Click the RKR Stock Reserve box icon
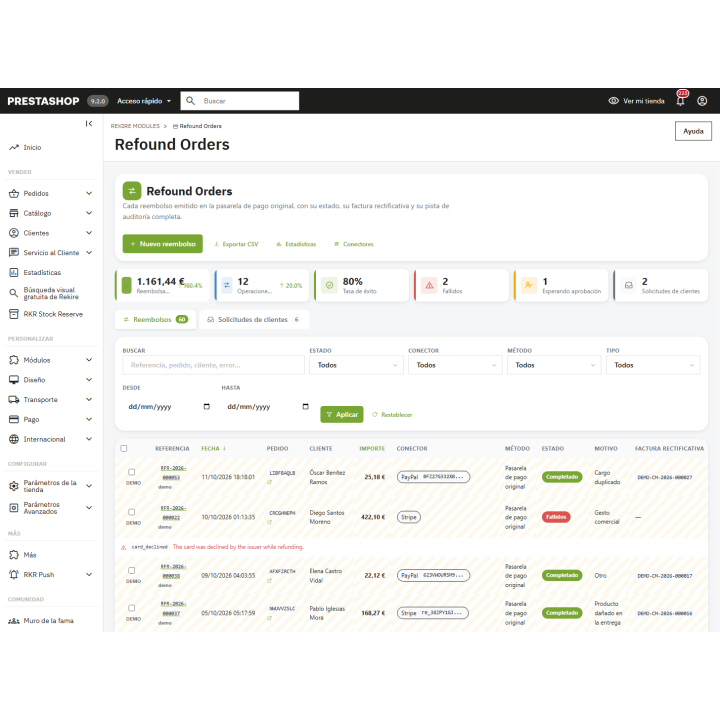720x720 pixels. (14, 314)
